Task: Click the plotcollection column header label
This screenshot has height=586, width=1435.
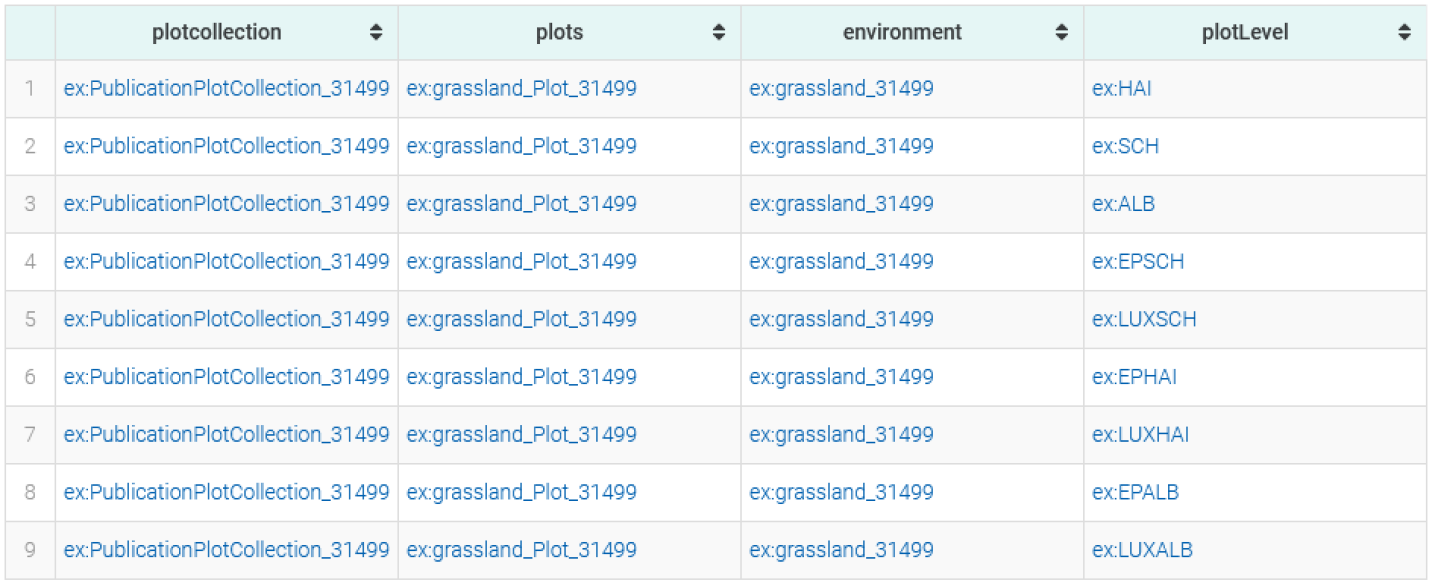Action: pos(217,33)
